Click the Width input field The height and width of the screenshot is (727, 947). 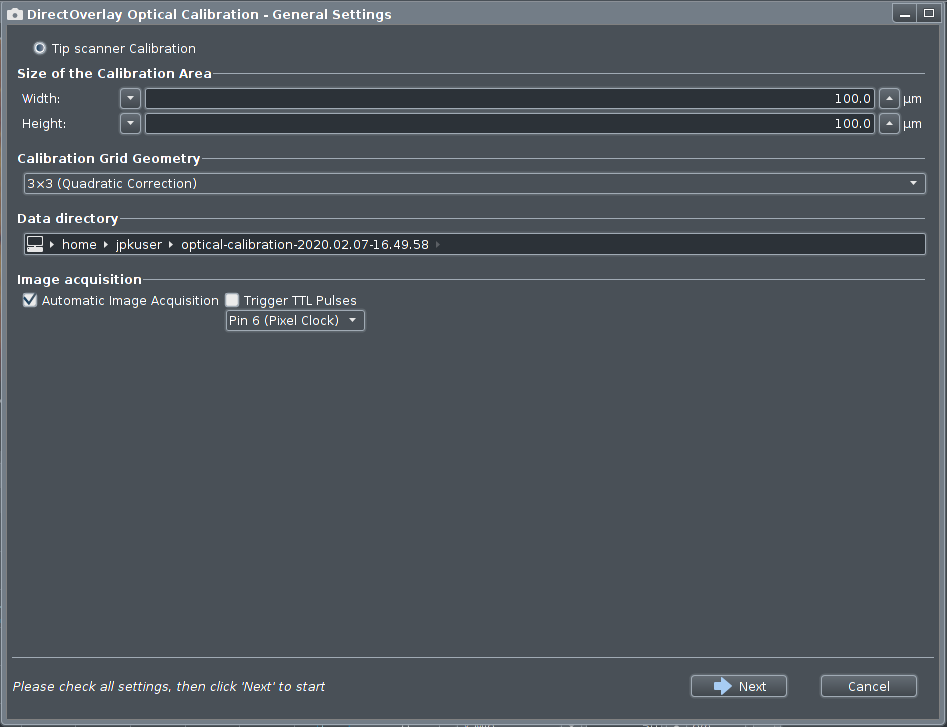pyautogui.click(x=510, y=98)
